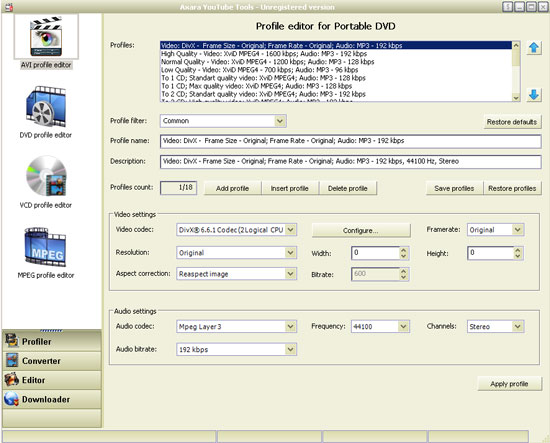Open the VCD profile editor icon

pos(46,176)
